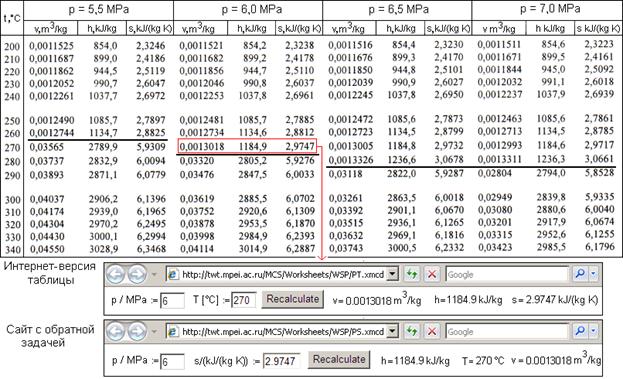623x379 pixels.
Task: Open the address dropdown of the PT.xmcd URL bar
Action: pyautogui.click(x=392, y=274)
